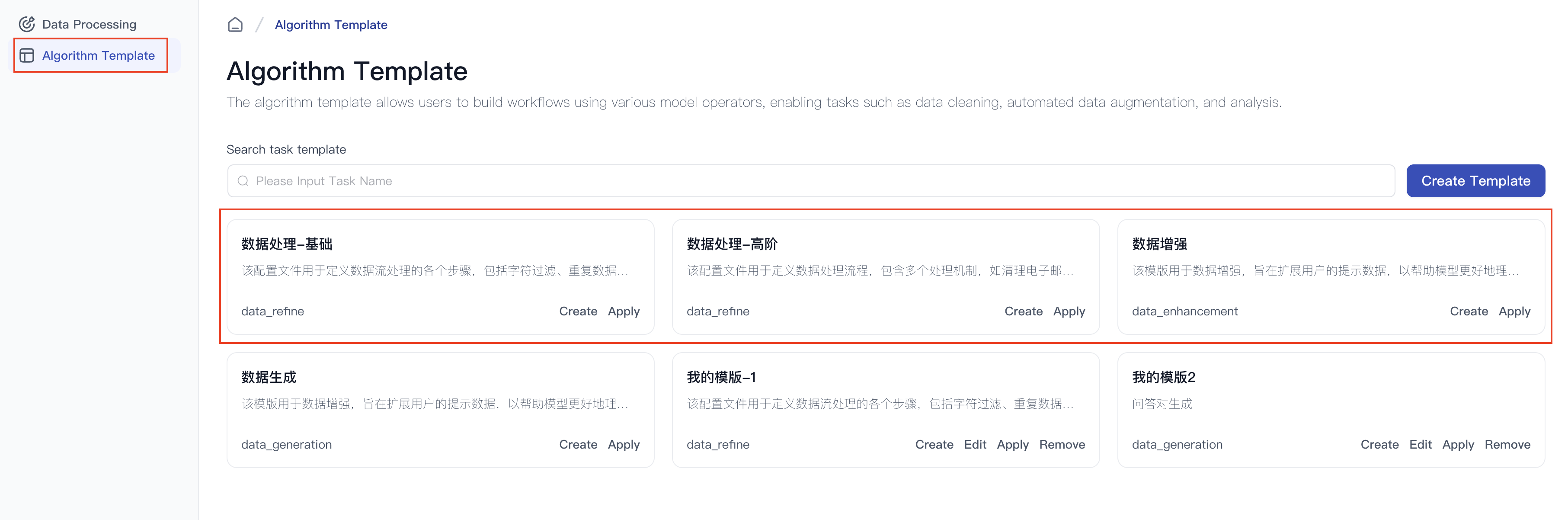This screenshot has width=1568, height=520.
Task: Click the 我的模版2 card title
Action: [1163, 378]
